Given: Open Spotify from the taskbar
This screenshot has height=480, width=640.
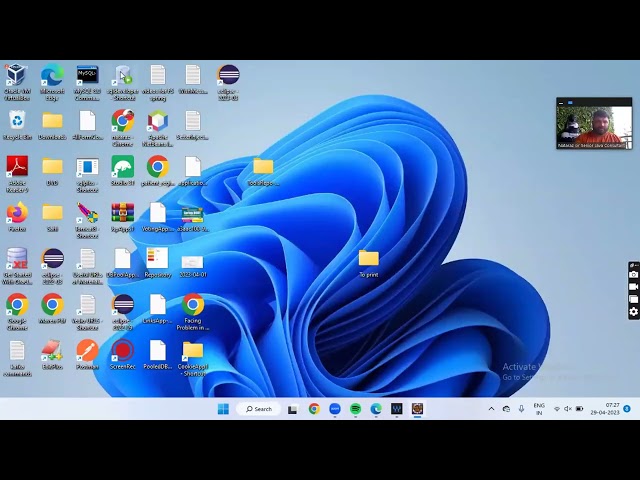Looking at the screenshot, I should [x=356, y=409].
